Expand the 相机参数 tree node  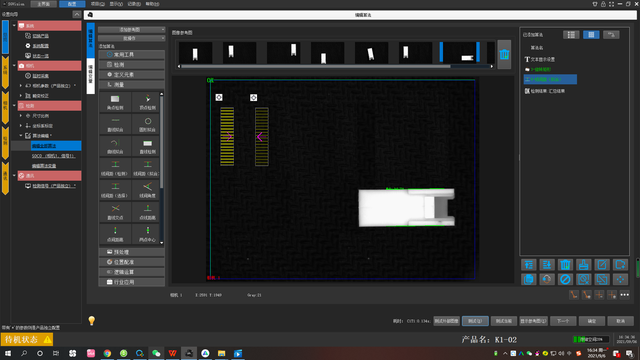point(21,86)
